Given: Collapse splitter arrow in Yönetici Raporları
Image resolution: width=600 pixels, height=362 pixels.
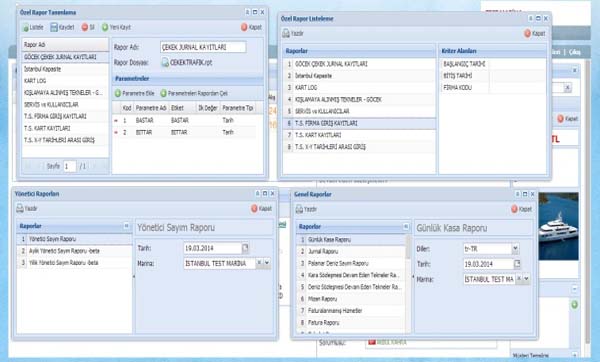Looking at the screenshot, I should (x=134, y=276).
